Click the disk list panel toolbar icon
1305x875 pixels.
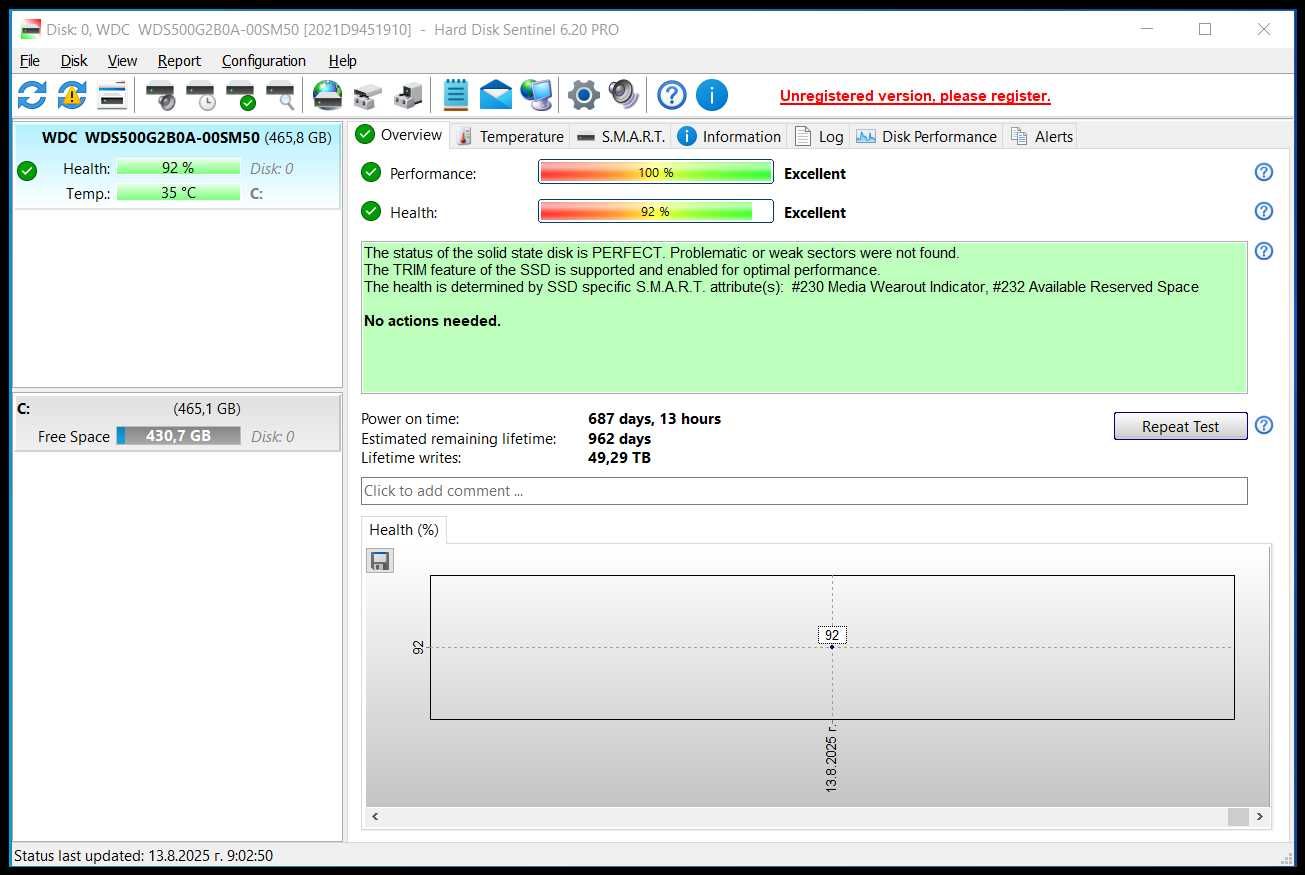pyautogui.click(x=112, y=95)
